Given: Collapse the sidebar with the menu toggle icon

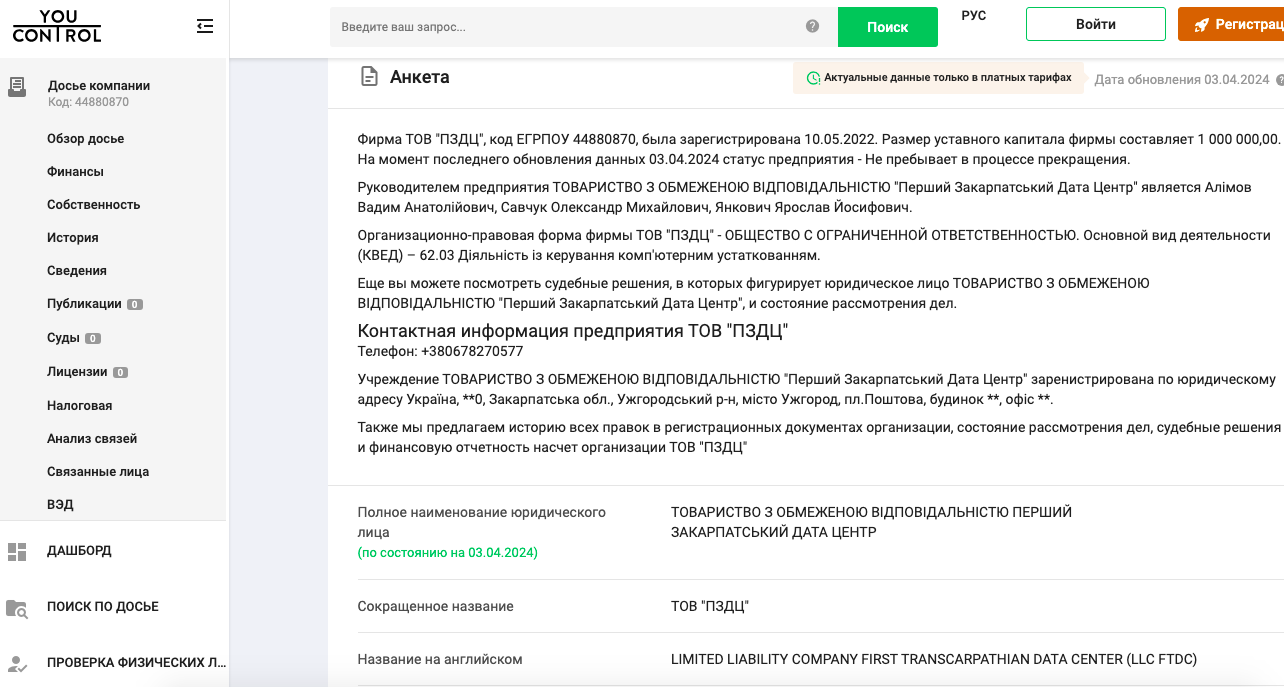Looking at the screenshot, I should 205,26.
